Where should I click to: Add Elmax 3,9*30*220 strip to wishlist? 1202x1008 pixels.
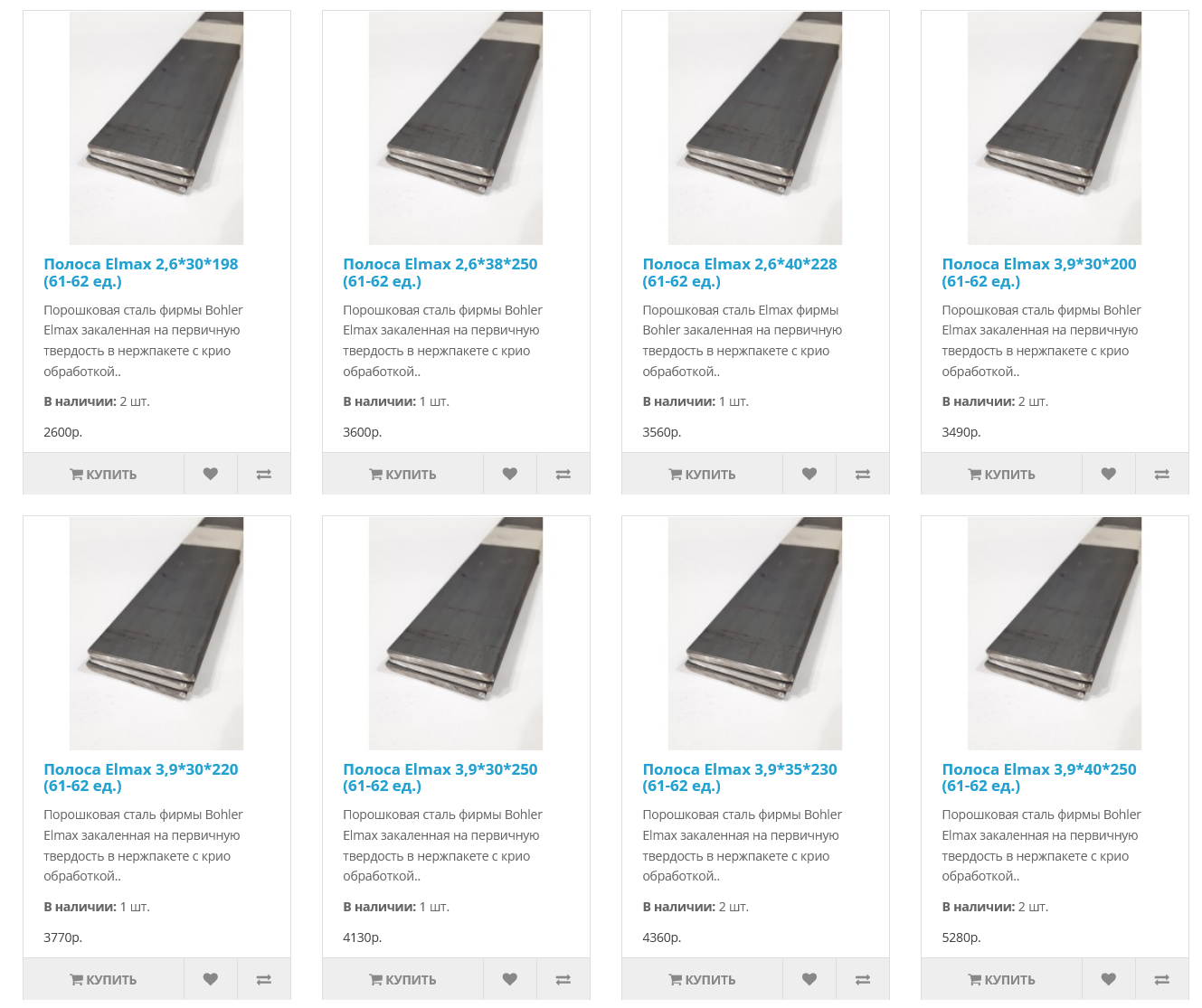[x=211, y=979]
